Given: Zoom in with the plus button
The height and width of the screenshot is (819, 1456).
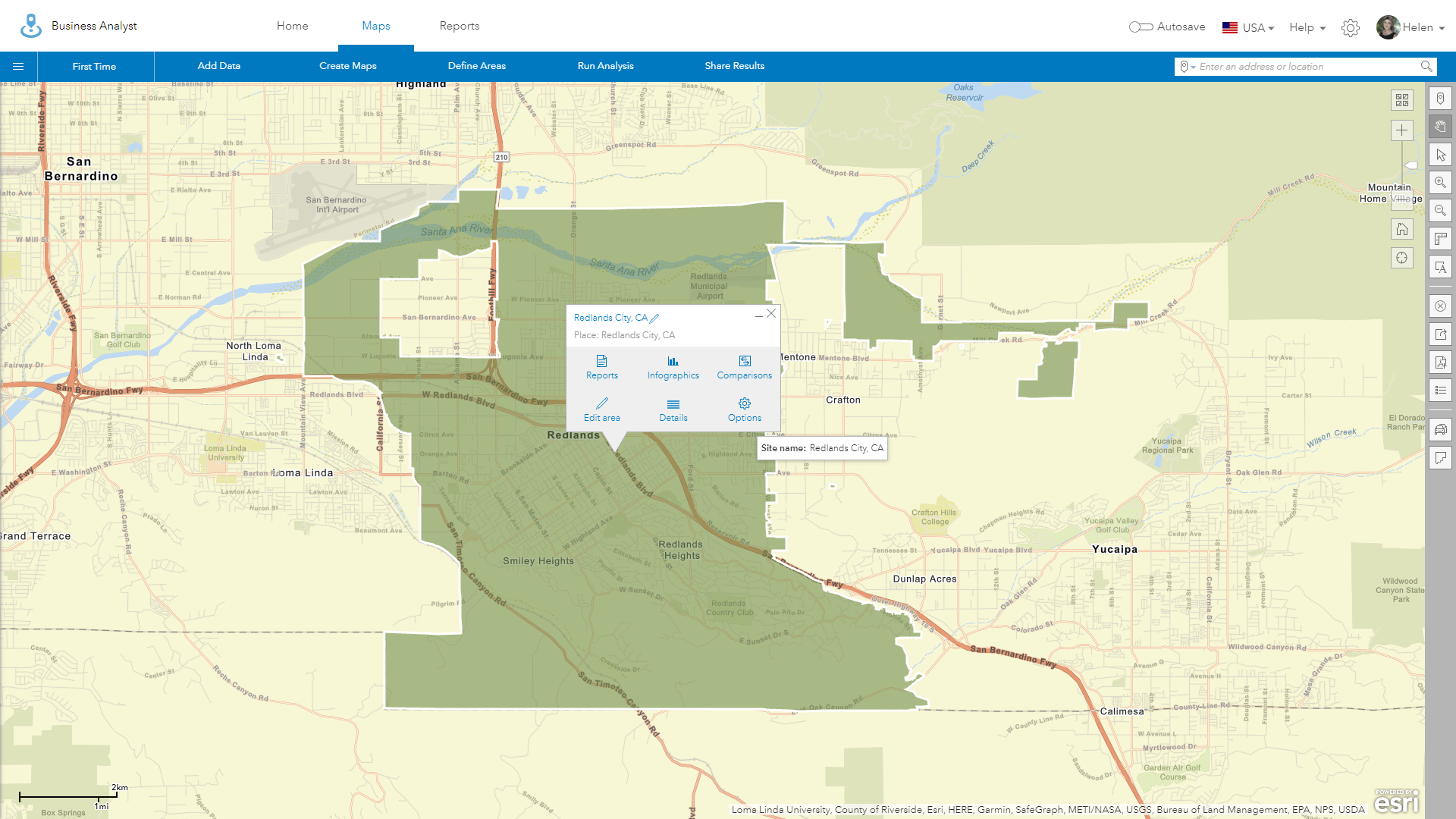Looking at the screenshot, I should tap(1401, 130).
